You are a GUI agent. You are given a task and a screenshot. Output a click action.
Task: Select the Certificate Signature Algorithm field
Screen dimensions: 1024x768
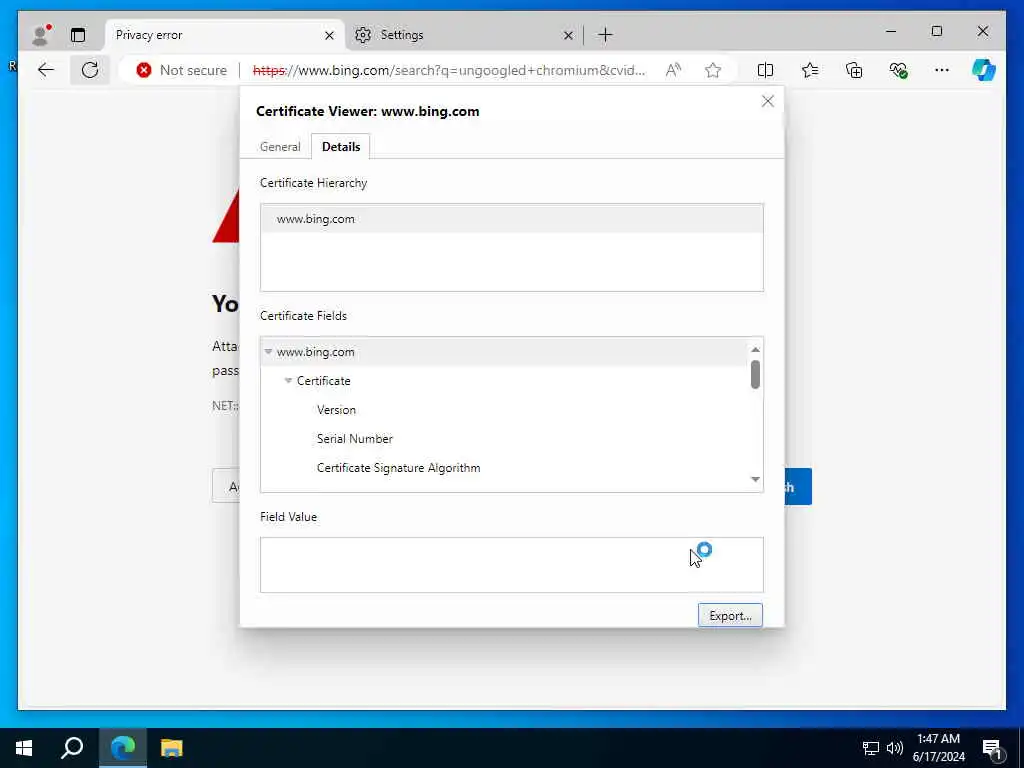(398, 468)
